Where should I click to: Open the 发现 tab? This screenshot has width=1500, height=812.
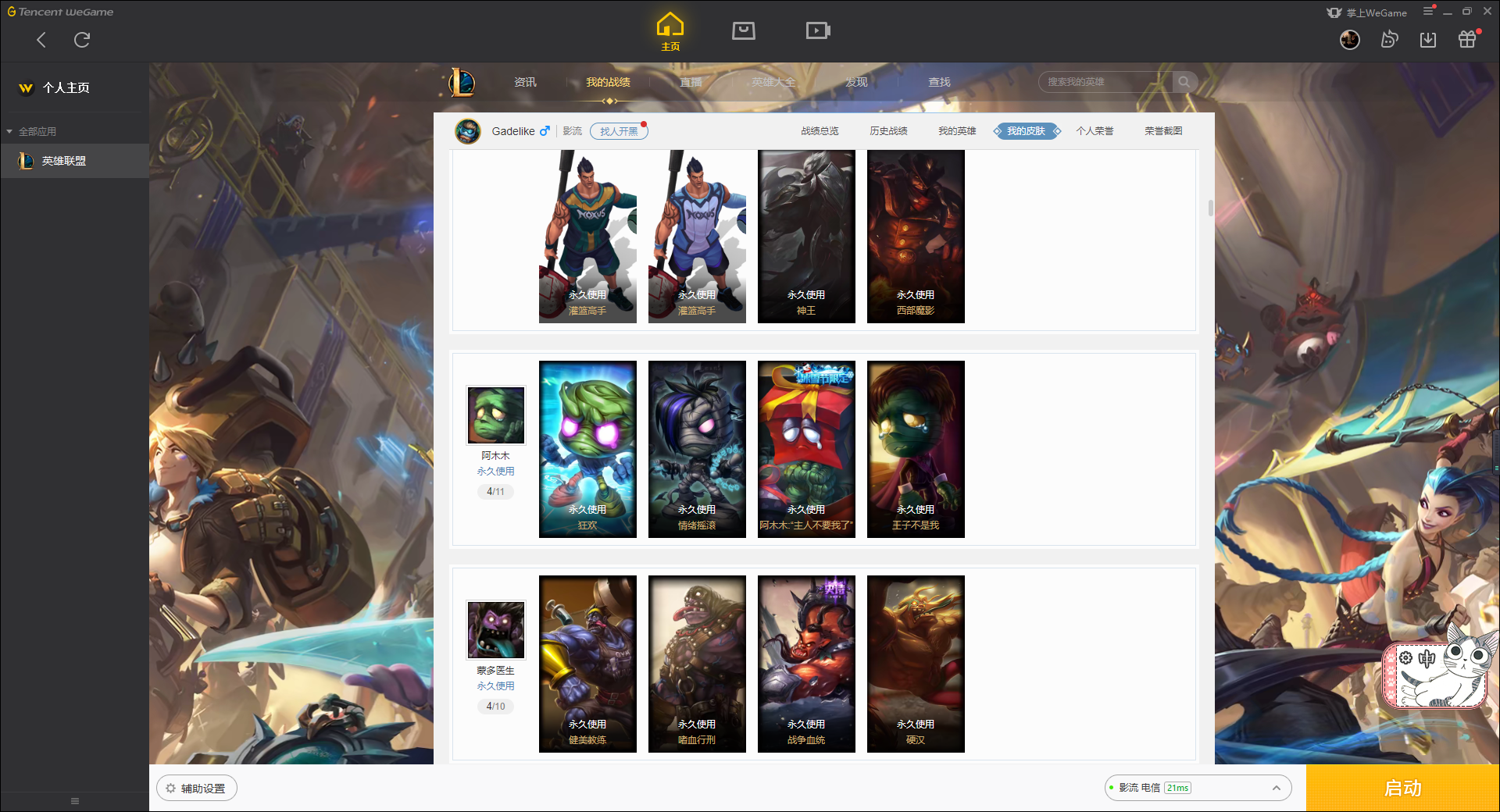[x=856, y=82]
